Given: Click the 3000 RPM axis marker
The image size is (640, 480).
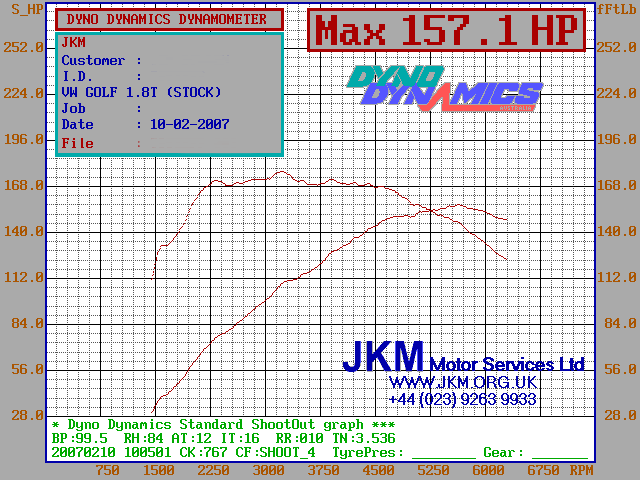Looking at the screenshot, I should 268,471.
